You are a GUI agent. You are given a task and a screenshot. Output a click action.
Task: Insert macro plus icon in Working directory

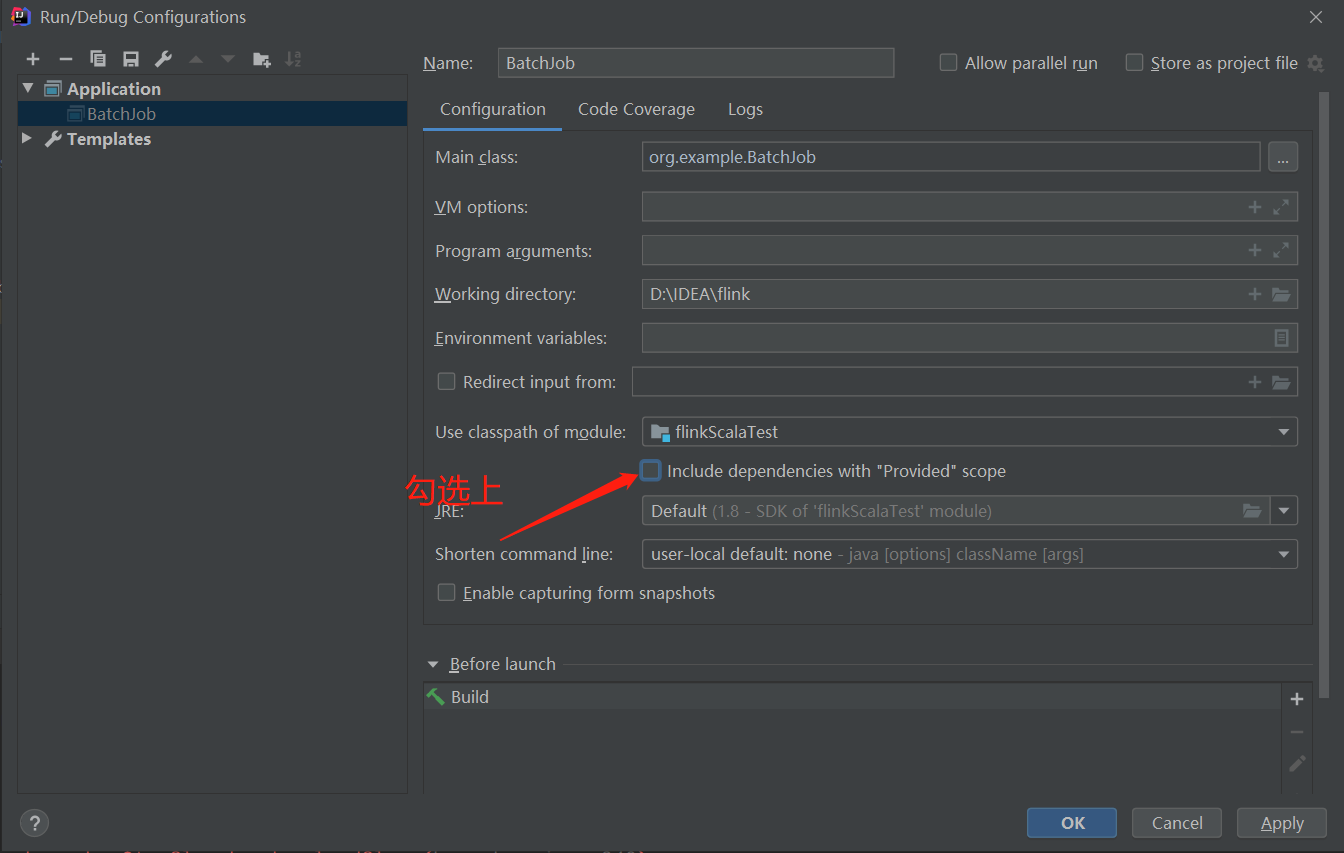pyautogui.click(x=1255, y=294)
